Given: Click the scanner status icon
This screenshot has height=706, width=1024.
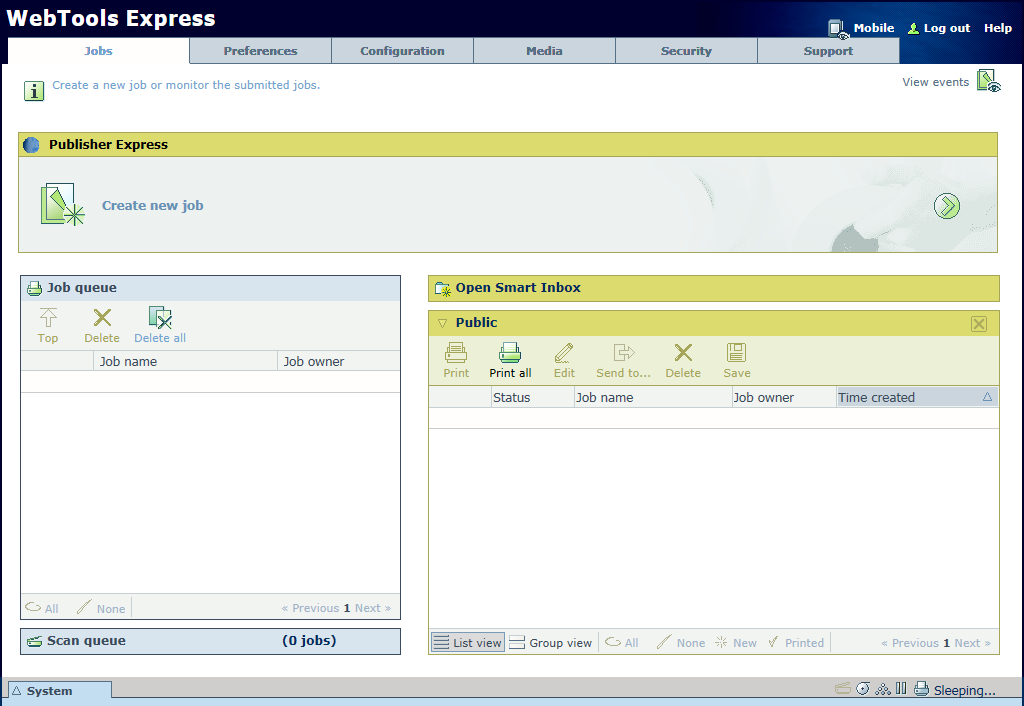Looking at the screenshot, I should pos(843,688).
